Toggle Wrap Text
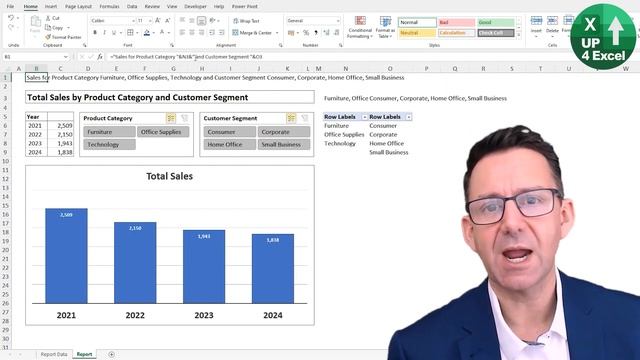 [x=246, y=21]
